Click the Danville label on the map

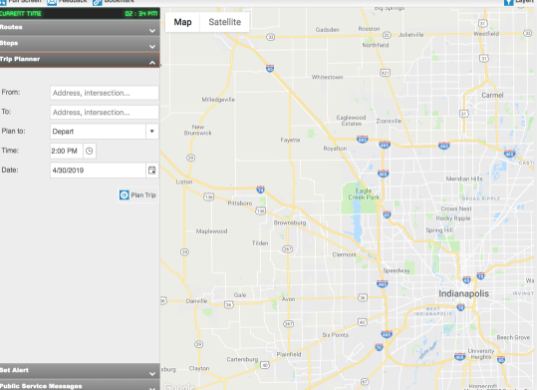pyautogui.click(x=196, y=301)
